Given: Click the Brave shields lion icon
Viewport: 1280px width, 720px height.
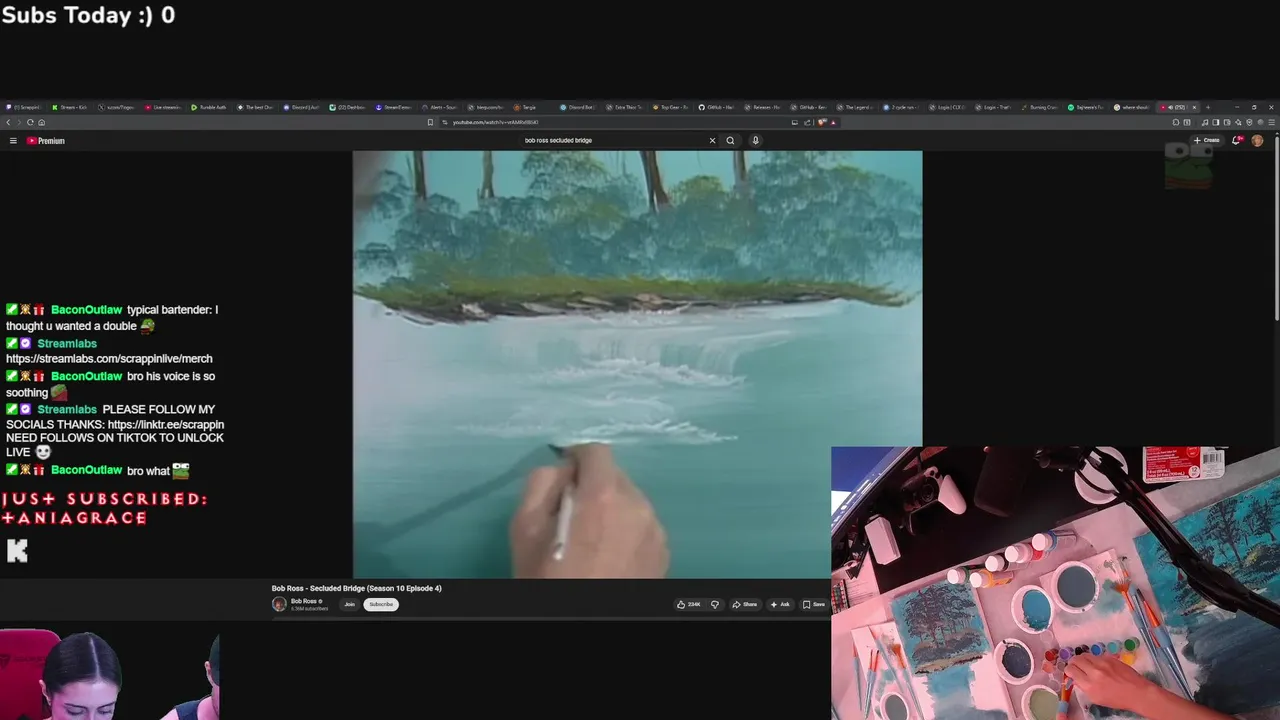Looking at the screenshot, I should pos(821,122).
